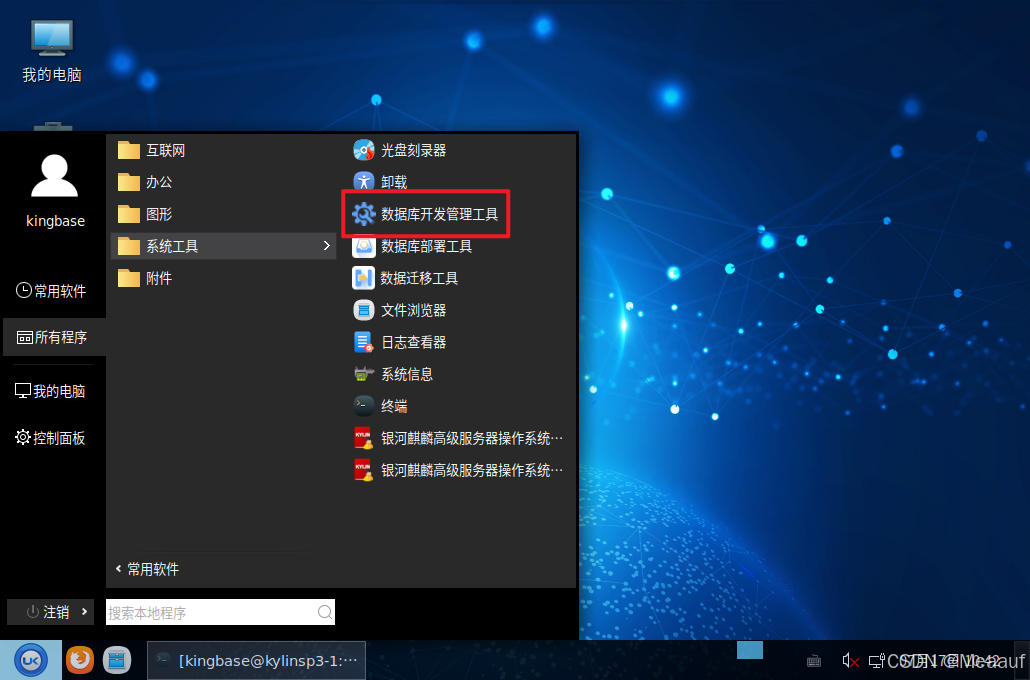Click the search magnifier icon
This screenshot has height=680, width=1030.
(x=325, y=612)
